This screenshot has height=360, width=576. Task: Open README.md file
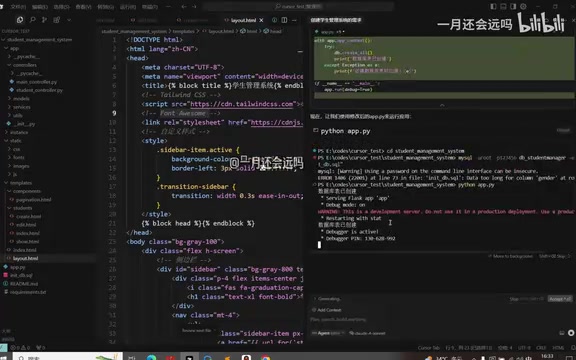(x=24, y=284)
